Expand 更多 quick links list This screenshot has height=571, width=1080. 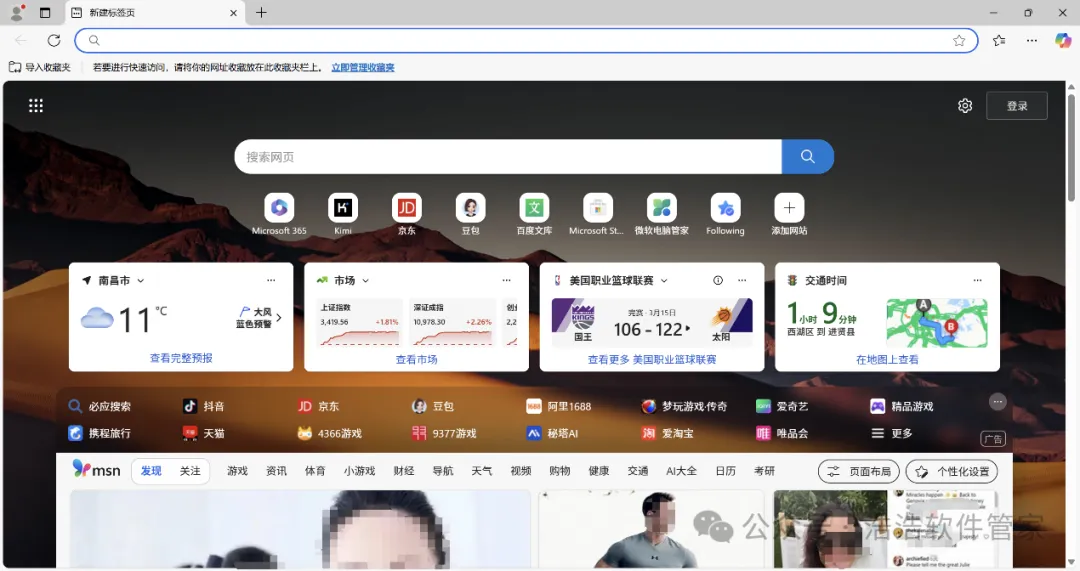[892, 433]
